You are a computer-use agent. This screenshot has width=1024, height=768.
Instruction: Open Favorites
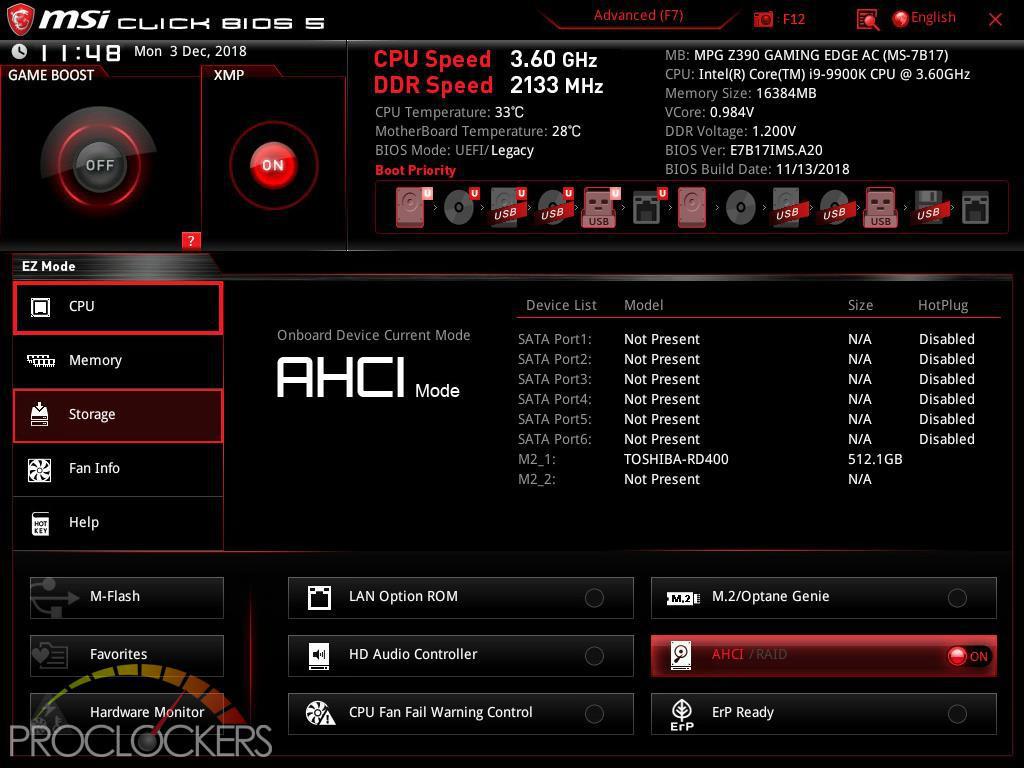(127, 656)
